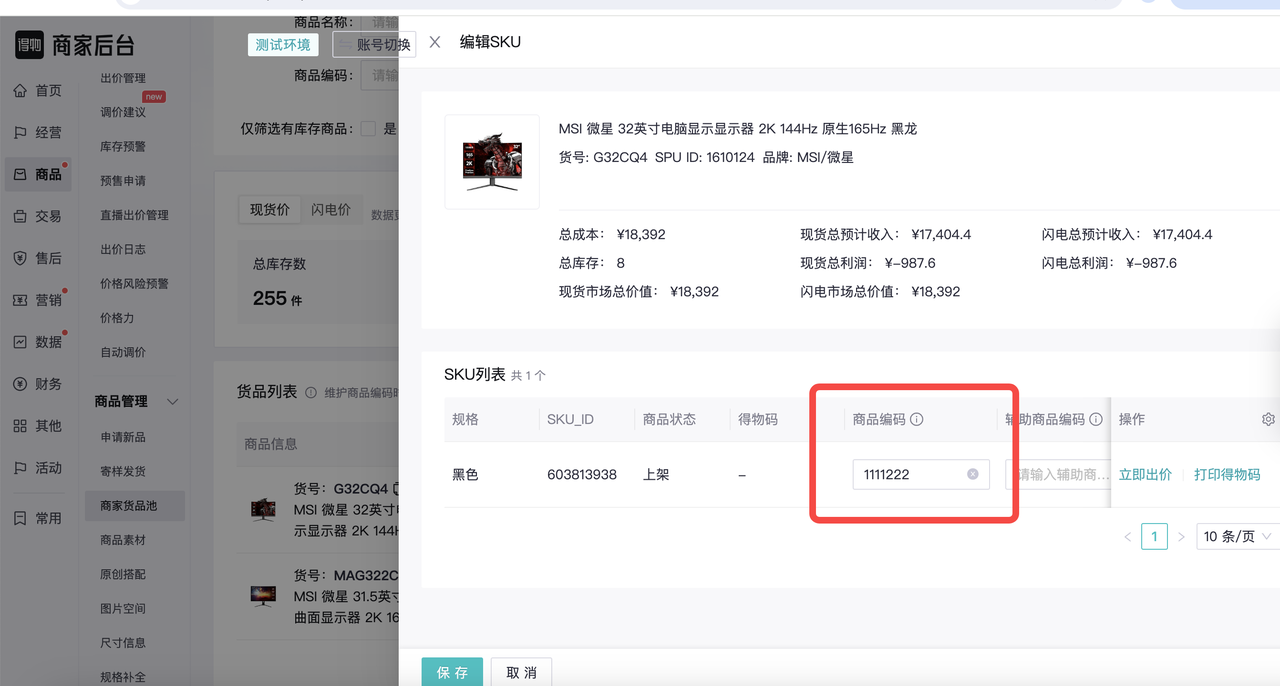Click the monitor product thumbnail in SKU panel
Viewport: 1280px width, 686px height.
pos(492,162)
